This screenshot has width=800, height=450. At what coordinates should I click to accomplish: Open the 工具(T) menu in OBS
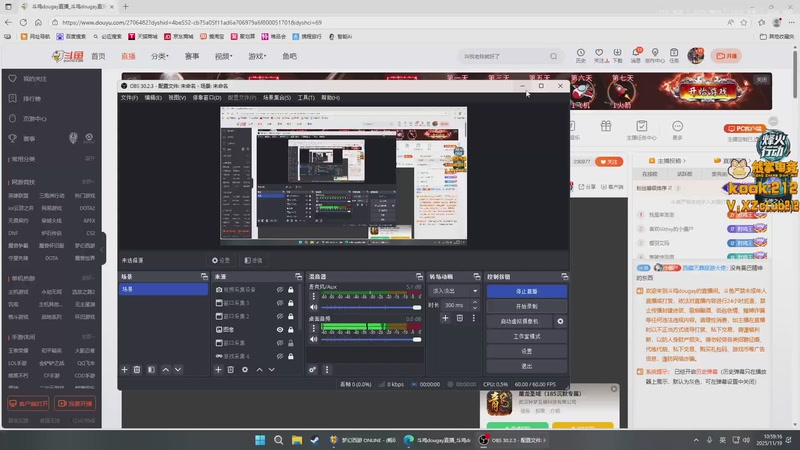pos(306,97)
